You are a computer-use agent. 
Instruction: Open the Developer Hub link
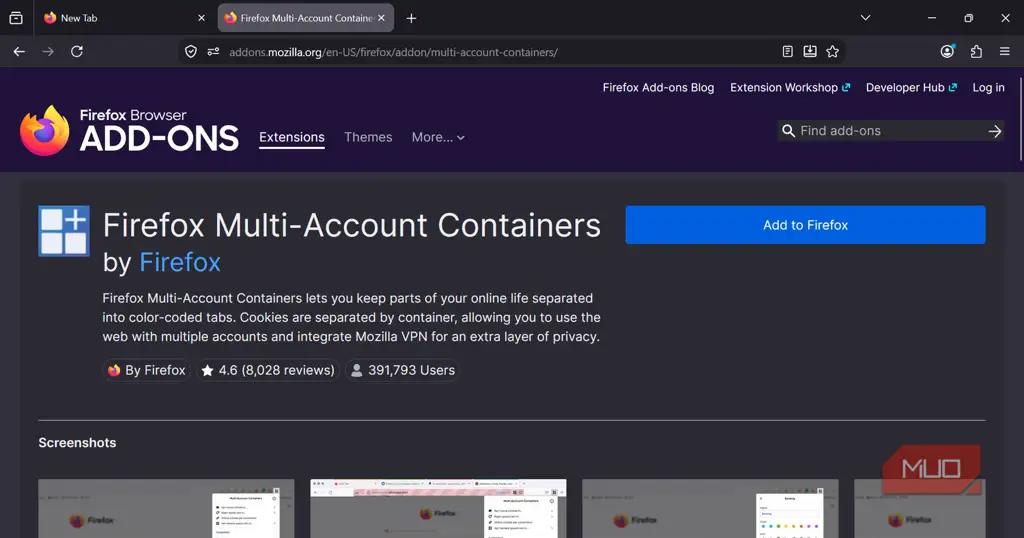[x=911, y=87]
